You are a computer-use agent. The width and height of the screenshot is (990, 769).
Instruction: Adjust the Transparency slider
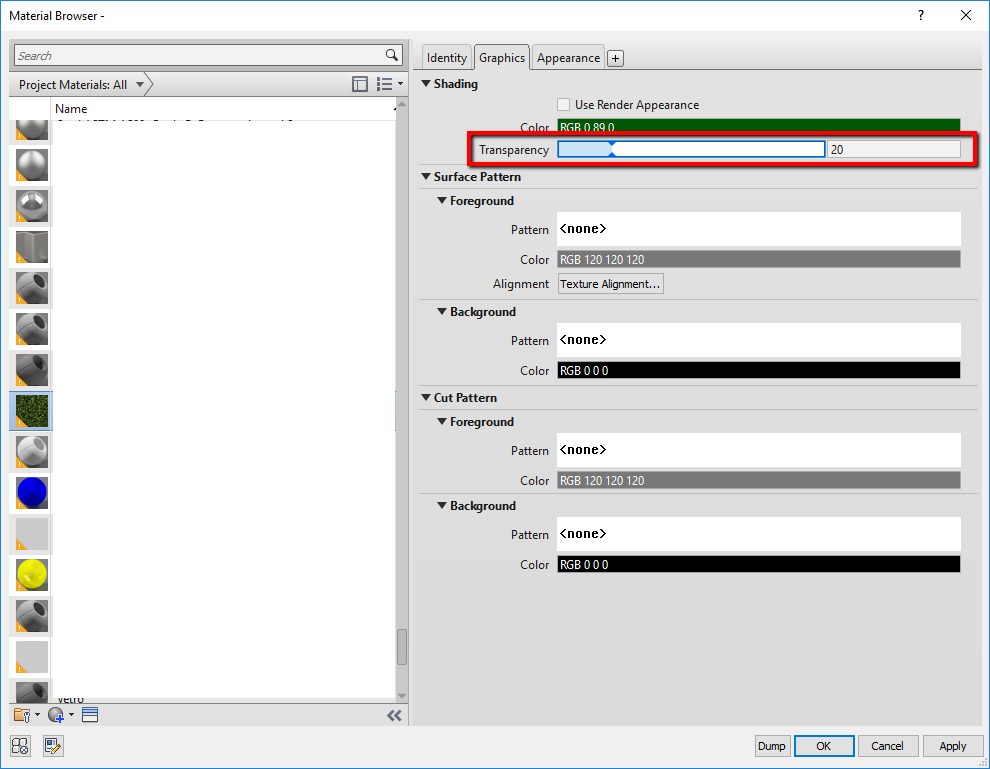click(x=612, y=148)
